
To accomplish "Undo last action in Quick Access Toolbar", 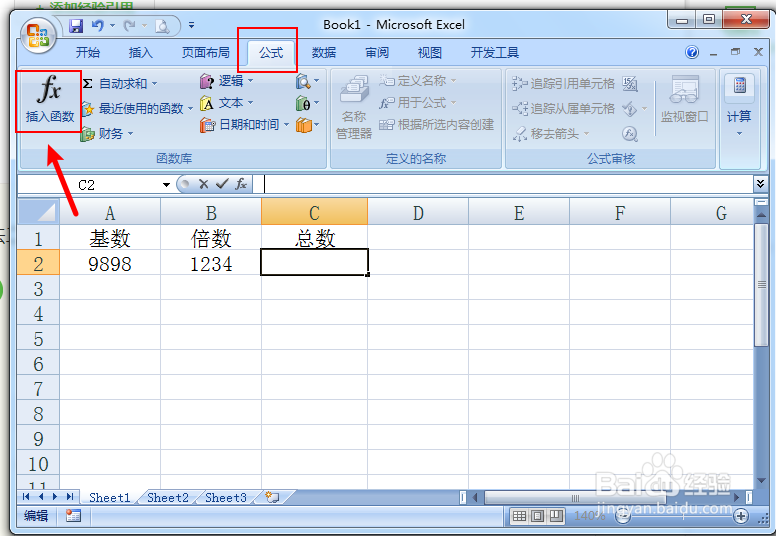I will [97, 26].
